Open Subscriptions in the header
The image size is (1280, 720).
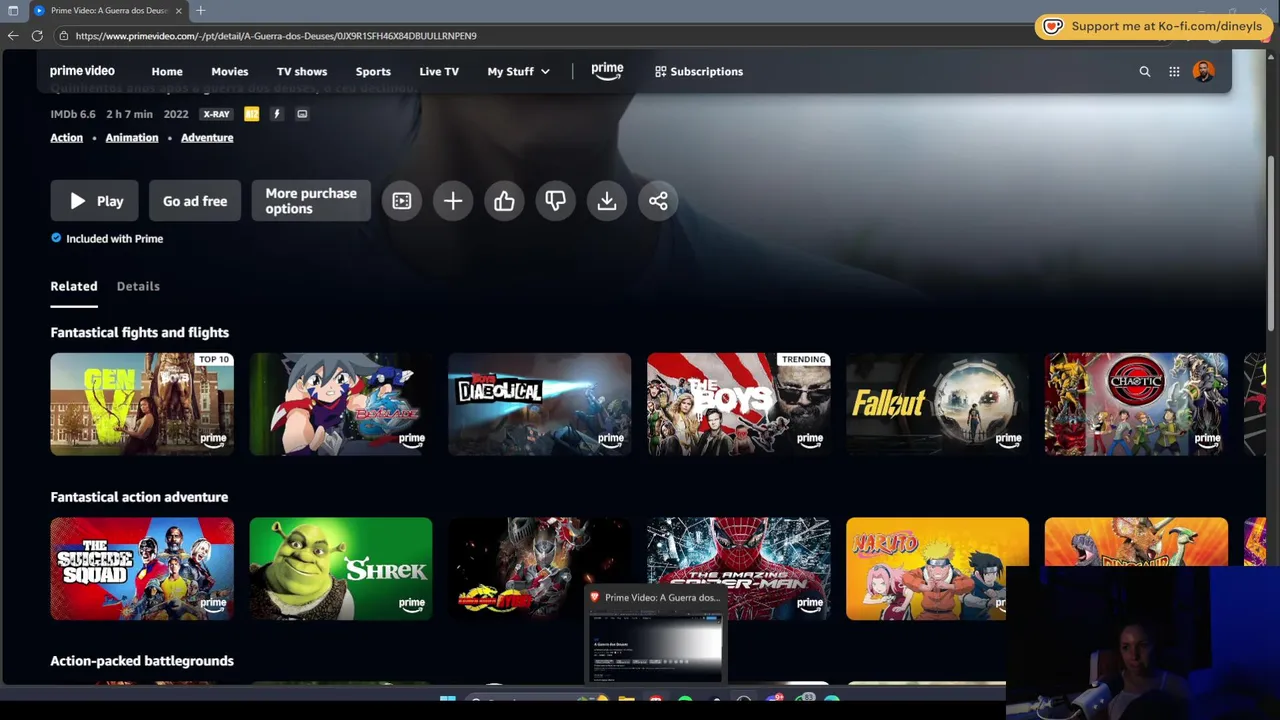699,71
